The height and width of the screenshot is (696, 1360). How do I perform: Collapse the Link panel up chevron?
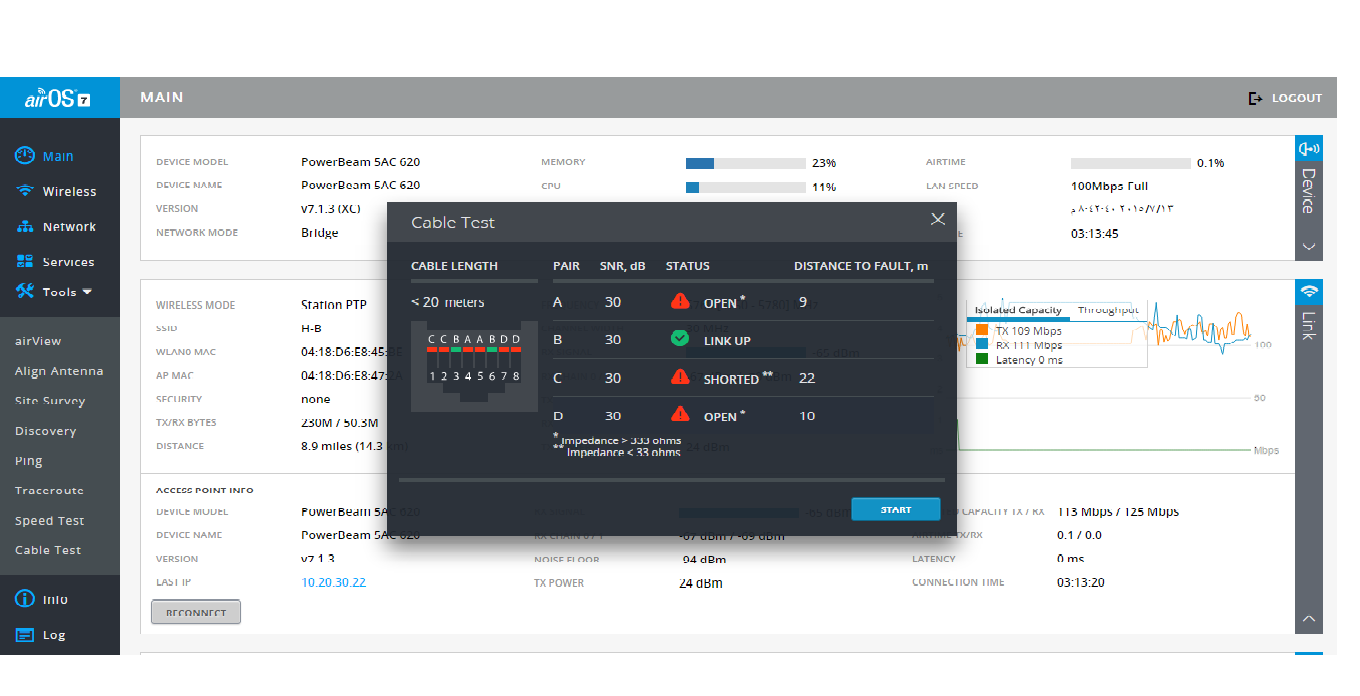pos(1308,619)
